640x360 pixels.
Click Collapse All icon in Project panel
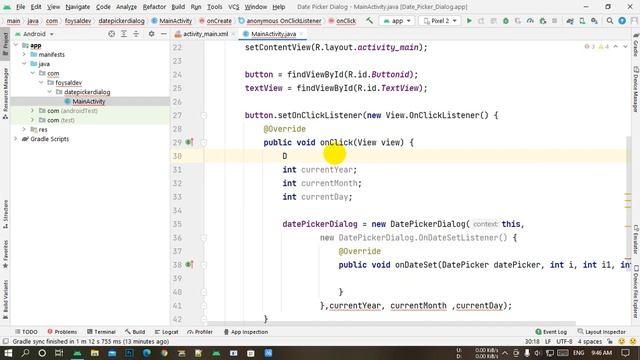click(x=136, y=34)
